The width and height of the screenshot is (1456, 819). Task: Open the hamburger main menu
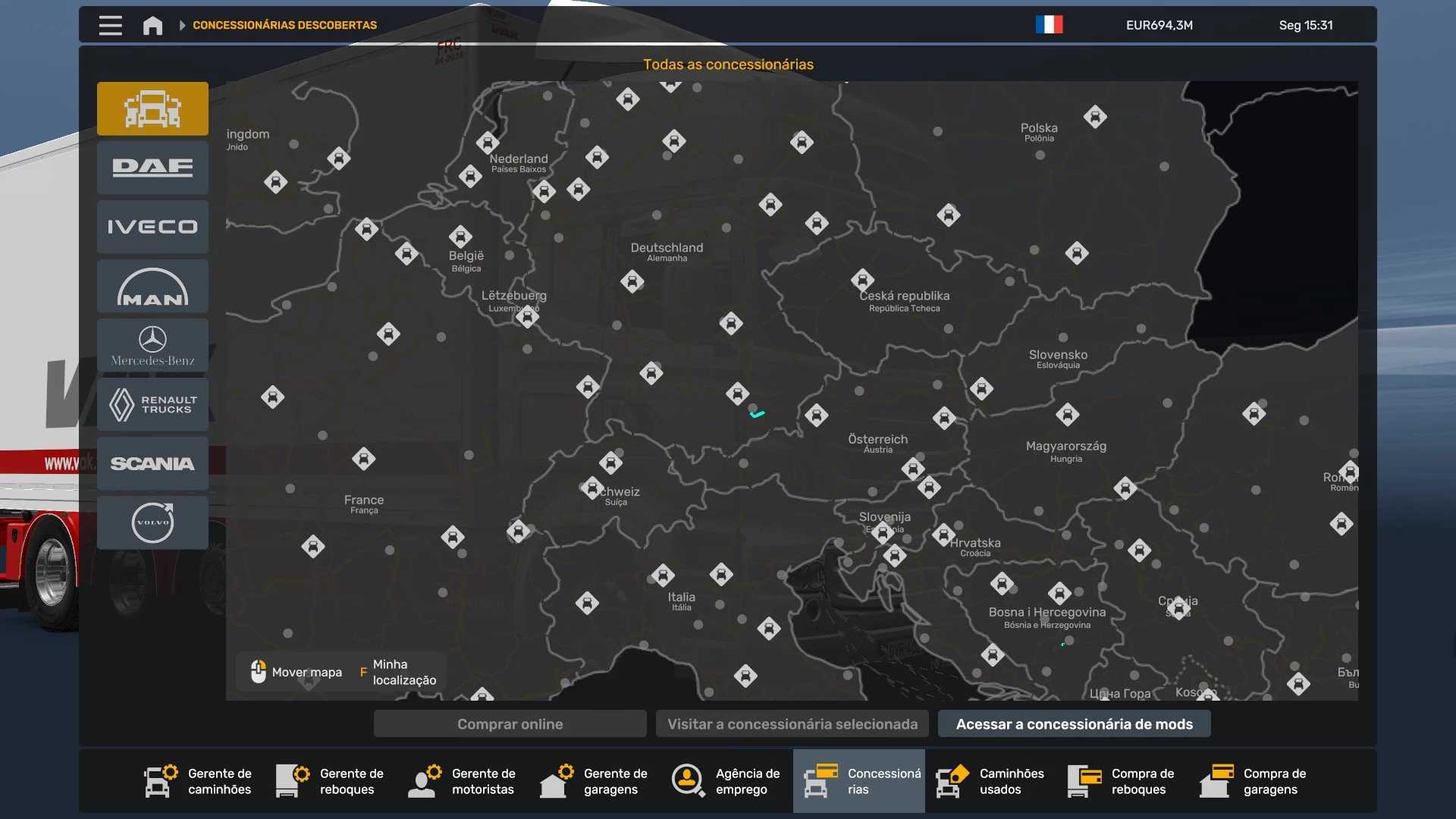[110, 25]
